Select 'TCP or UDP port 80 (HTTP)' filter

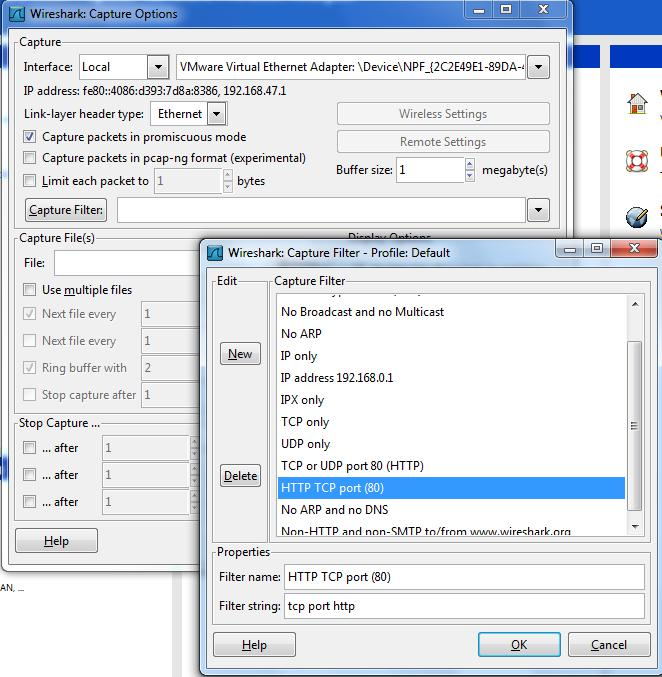(451, 466)
